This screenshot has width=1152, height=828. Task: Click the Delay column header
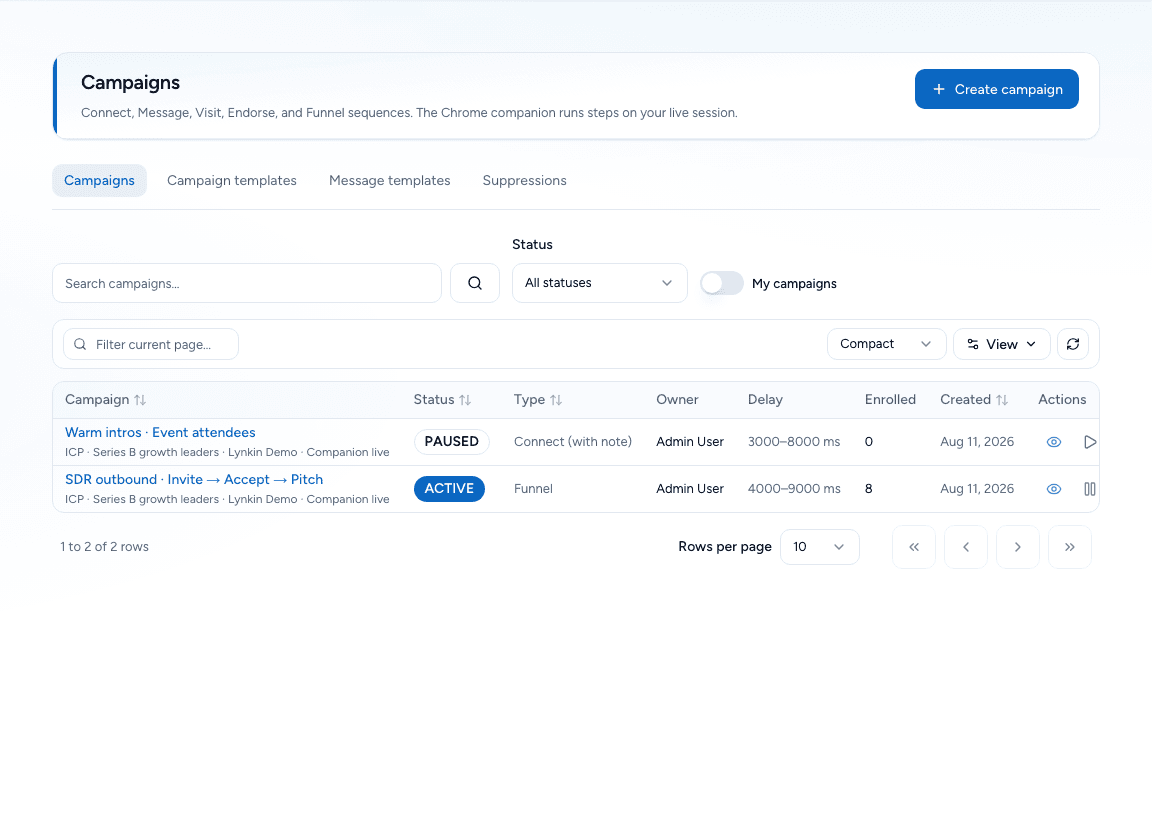(765, 400)
